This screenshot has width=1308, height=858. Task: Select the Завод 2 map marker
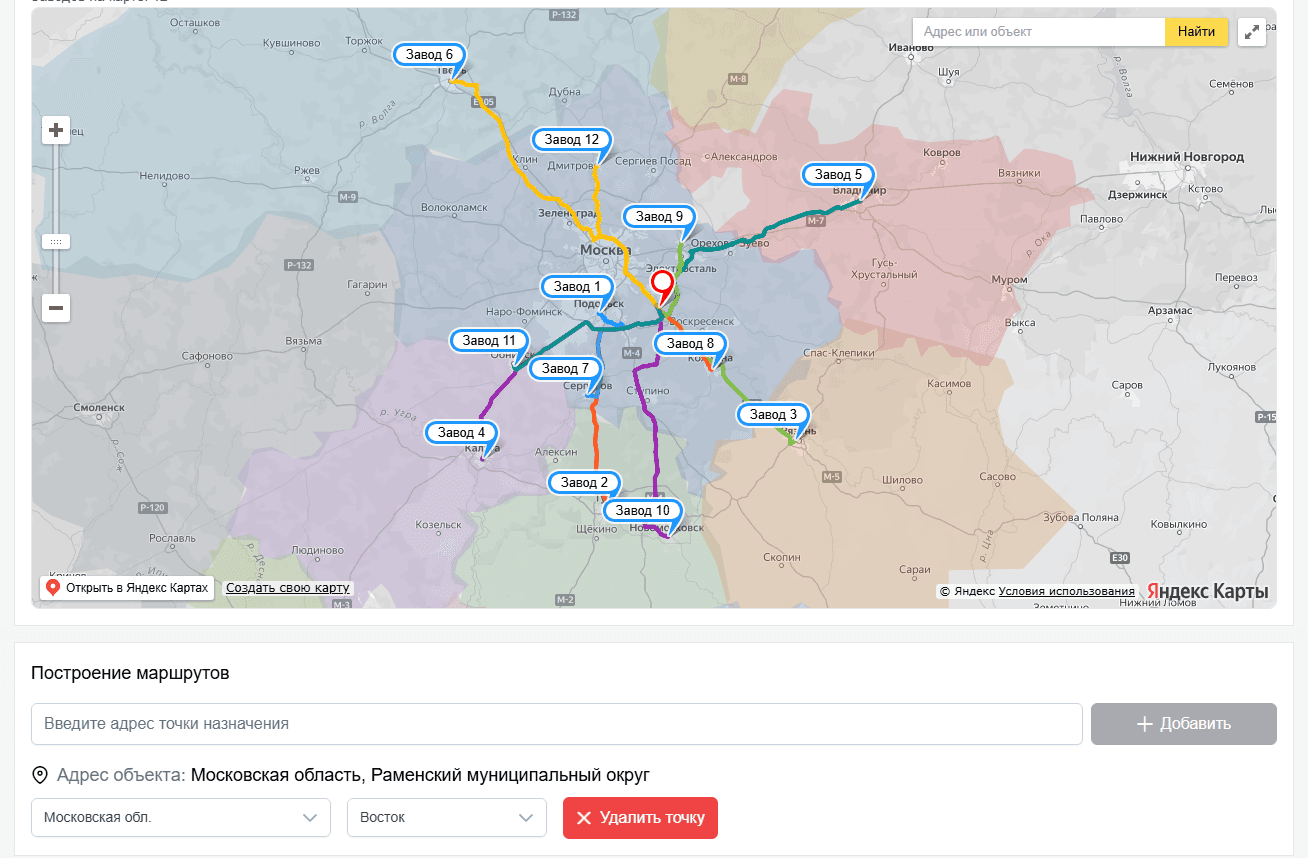(585, 483)
